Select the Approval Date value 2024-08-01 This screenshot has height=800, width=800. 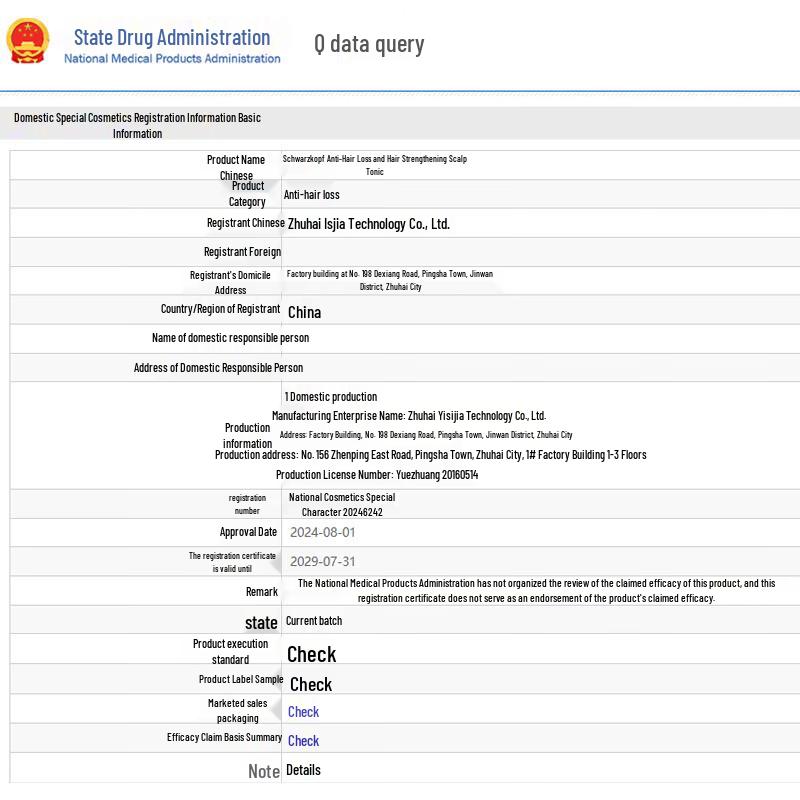pos(322,532)
